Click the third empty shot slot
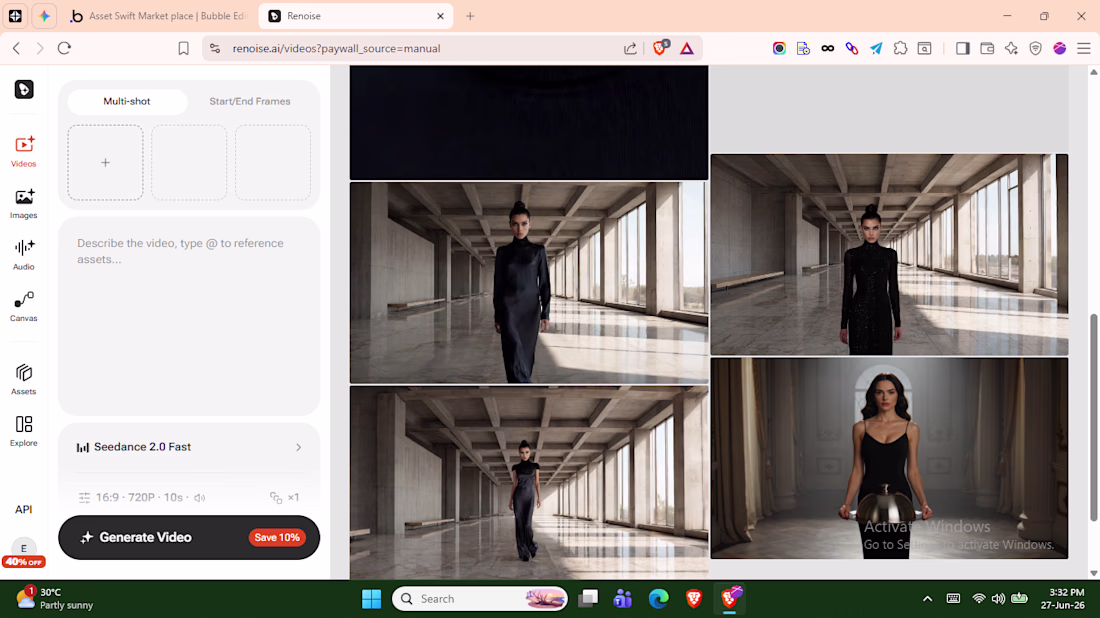1100x618 pixels. coord(273,163)
